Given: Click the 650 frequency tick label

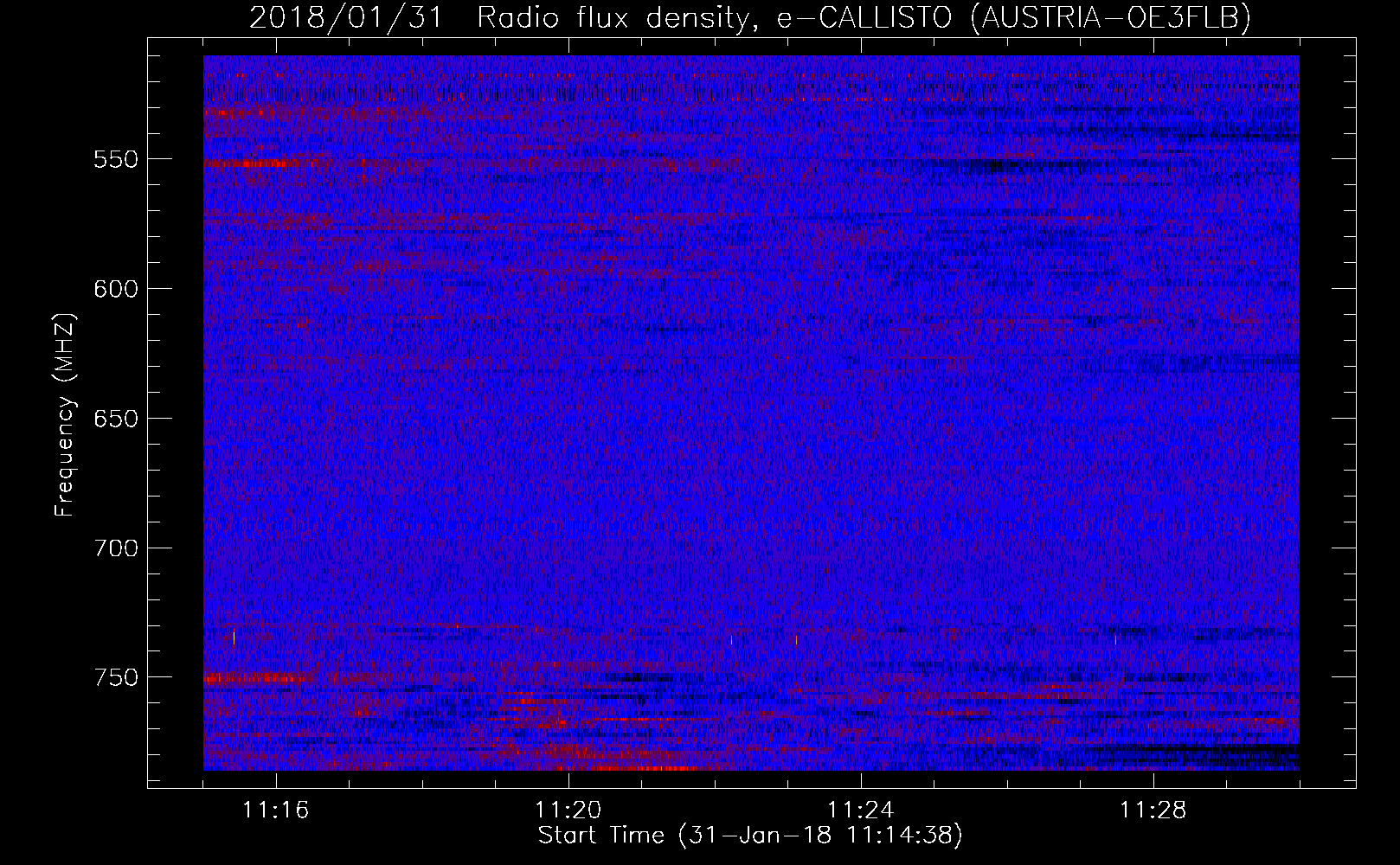Looking at the screenshot, I should [115, 419].
